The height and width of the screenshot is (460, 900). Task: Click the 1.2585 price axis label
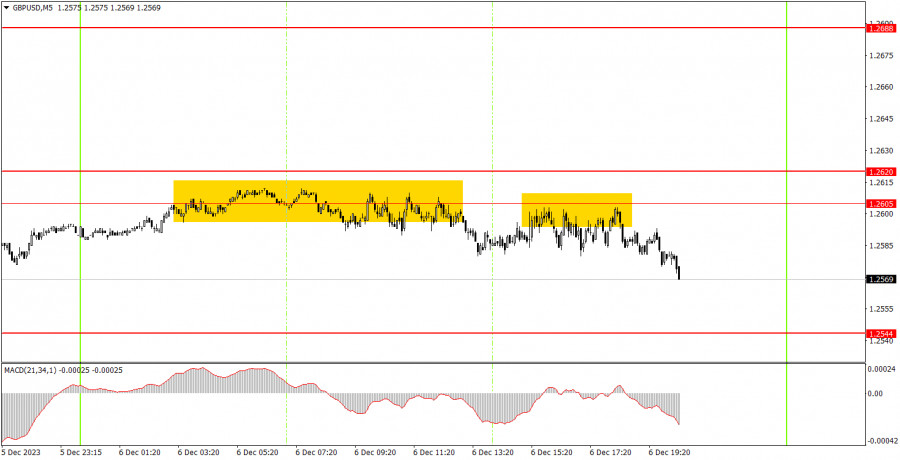[882, 246]
